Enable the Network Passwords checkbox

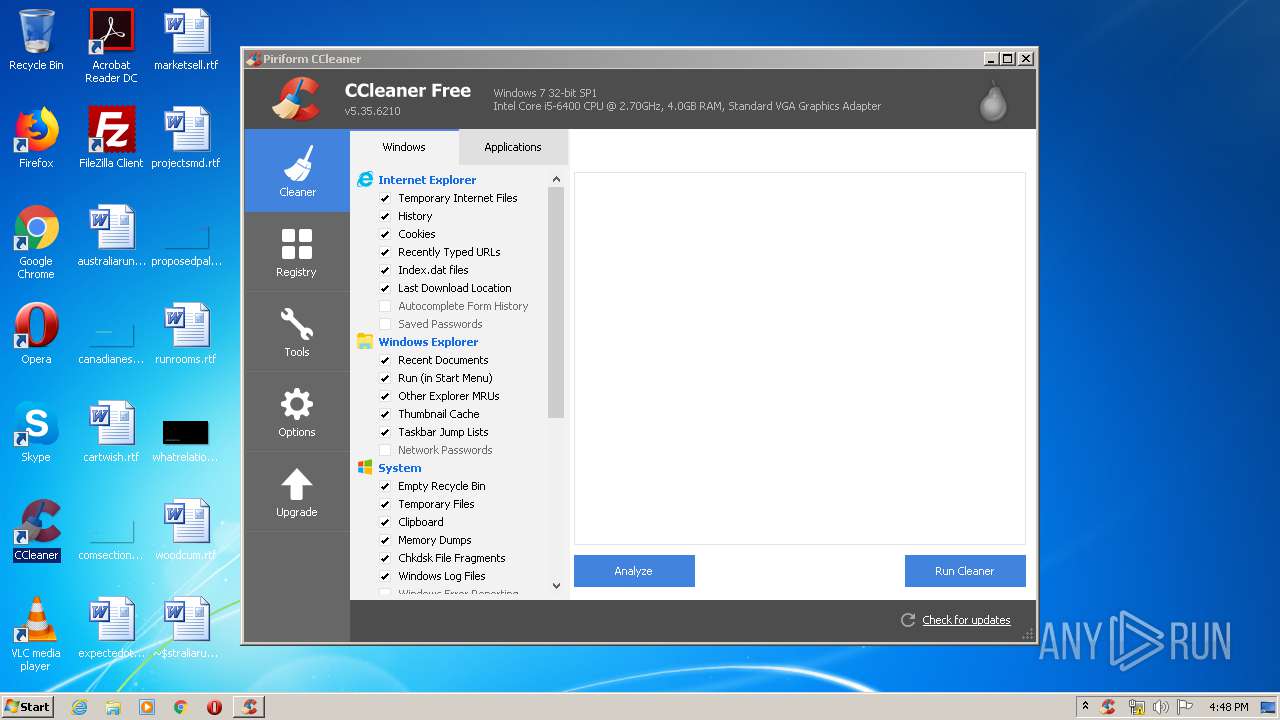385,450
